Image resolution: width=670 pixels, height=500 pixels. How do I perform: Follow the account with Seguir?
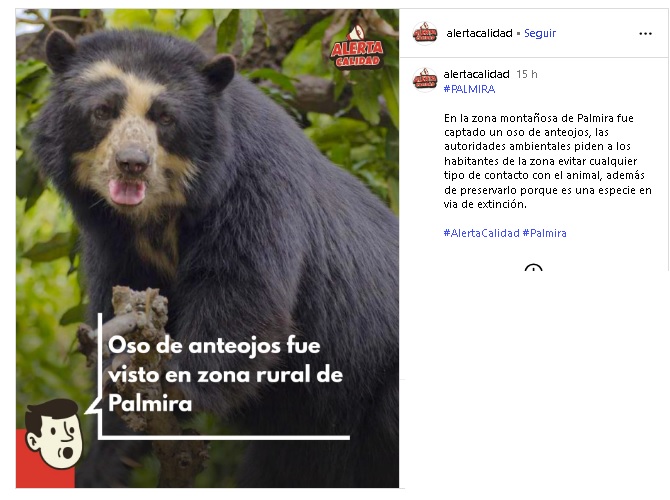click(x=540, y=33)
